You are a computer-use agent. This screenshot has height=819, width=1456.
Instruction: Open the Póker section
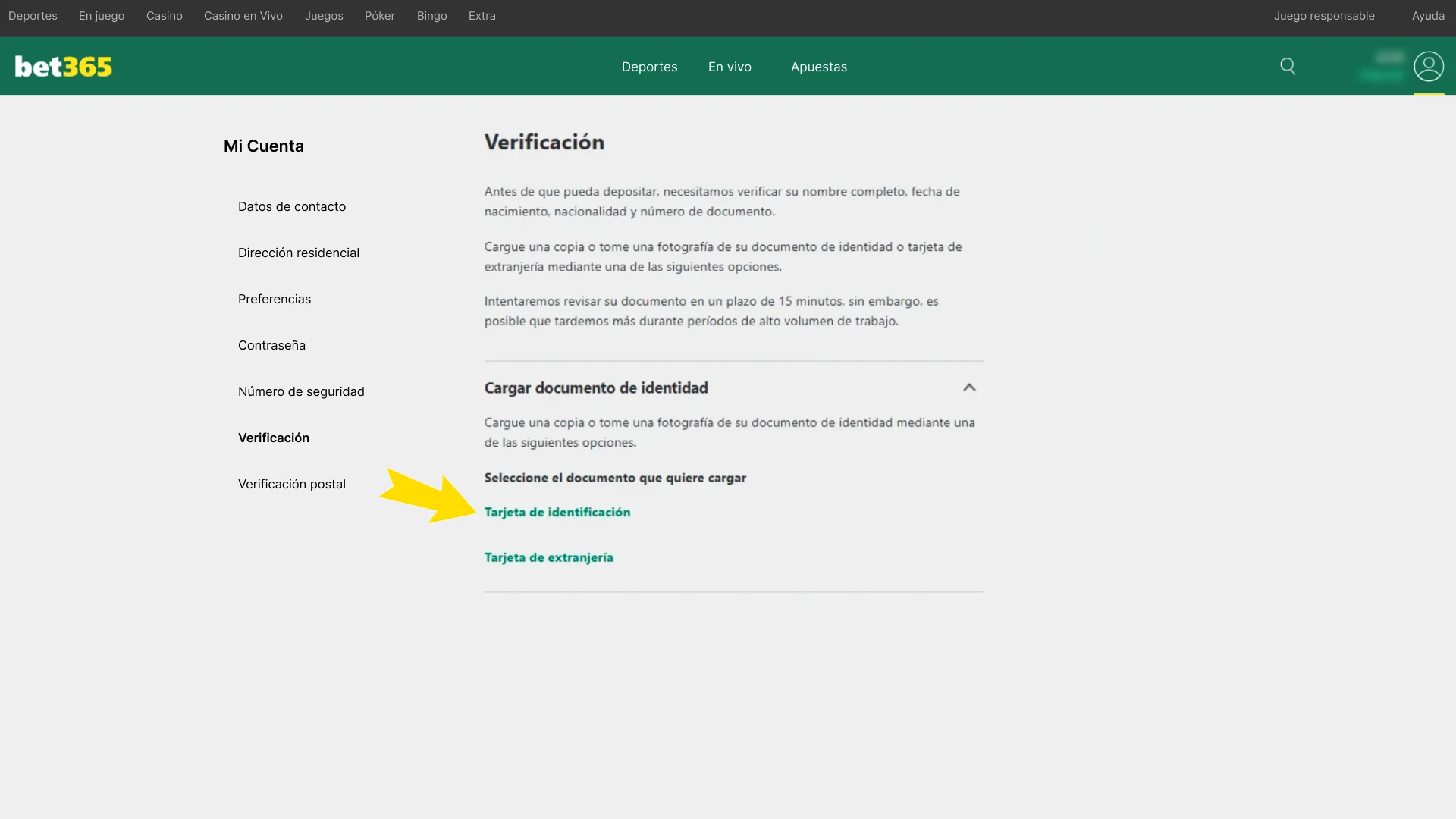(379, 15)
